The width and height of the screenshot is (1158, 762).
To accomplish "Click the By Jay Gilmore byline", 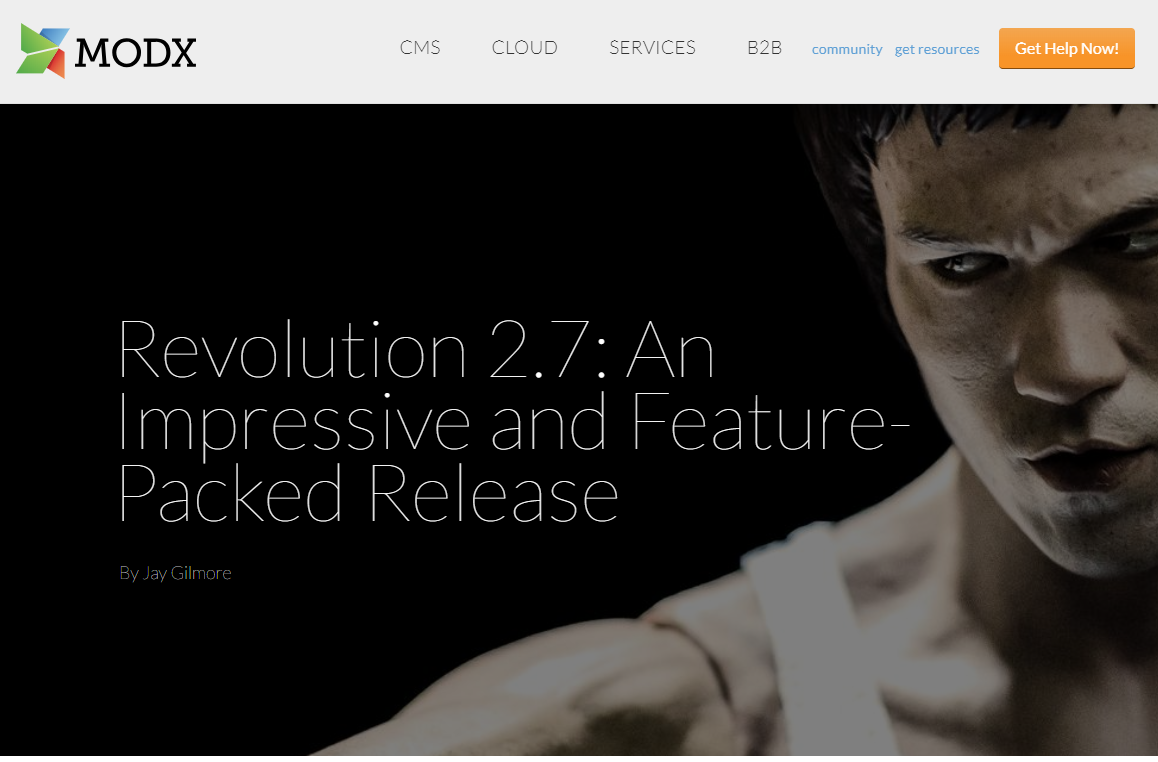I will point(175,573).
